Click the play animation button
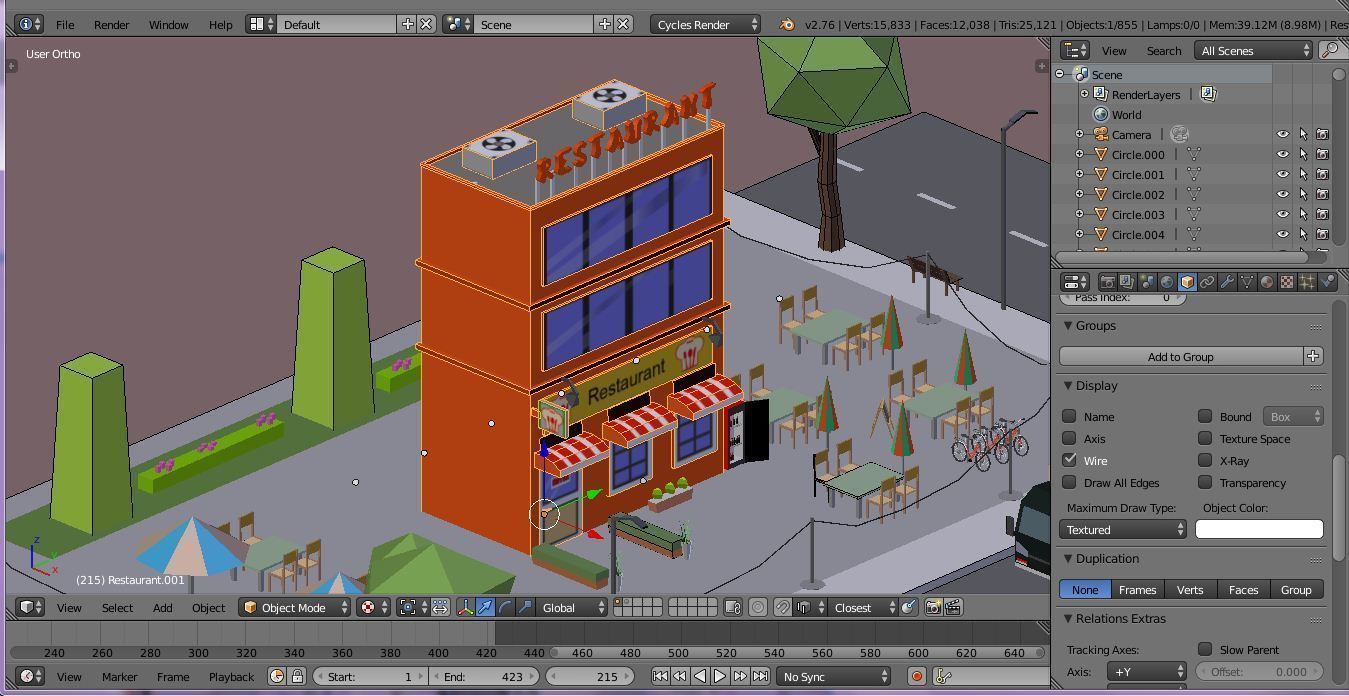The image size is (1349, 696). (x=719, y=676)
